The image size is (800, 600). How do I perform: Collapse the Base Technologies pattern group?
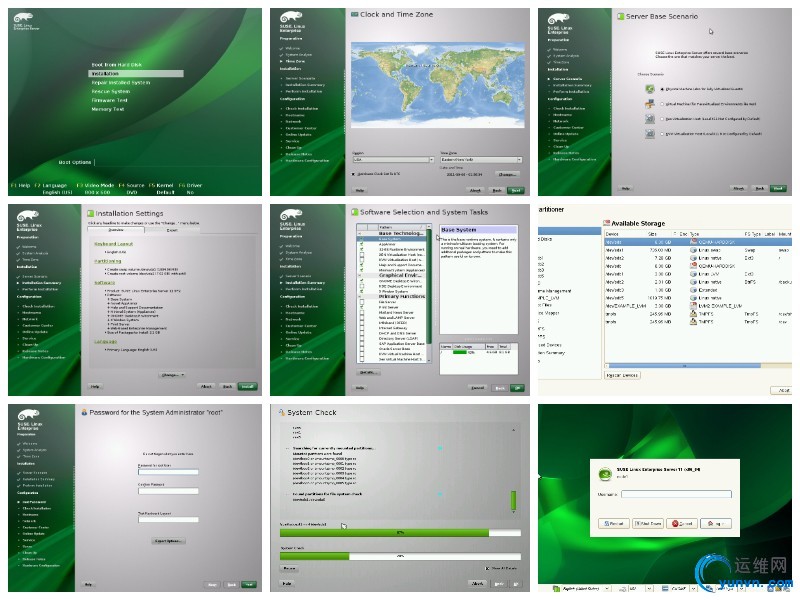(360, 233)
